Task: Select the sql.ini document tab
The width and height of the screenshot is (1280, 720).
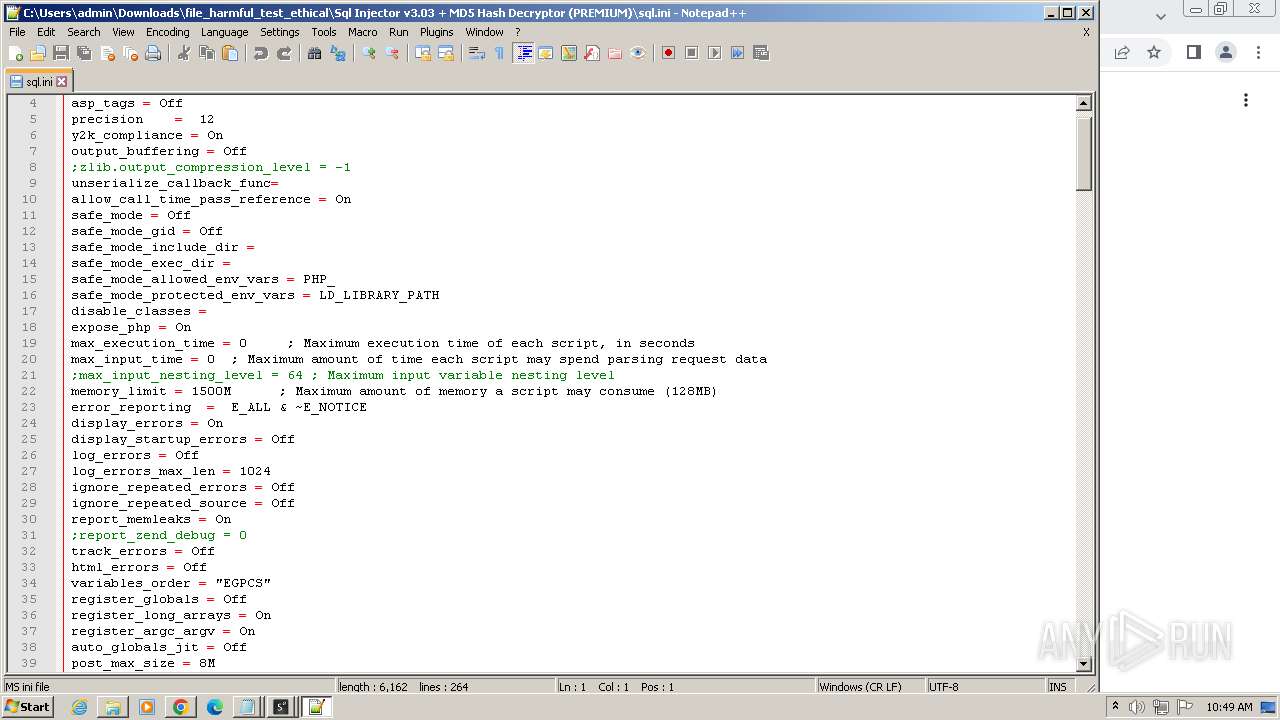Action: [38, 82]
